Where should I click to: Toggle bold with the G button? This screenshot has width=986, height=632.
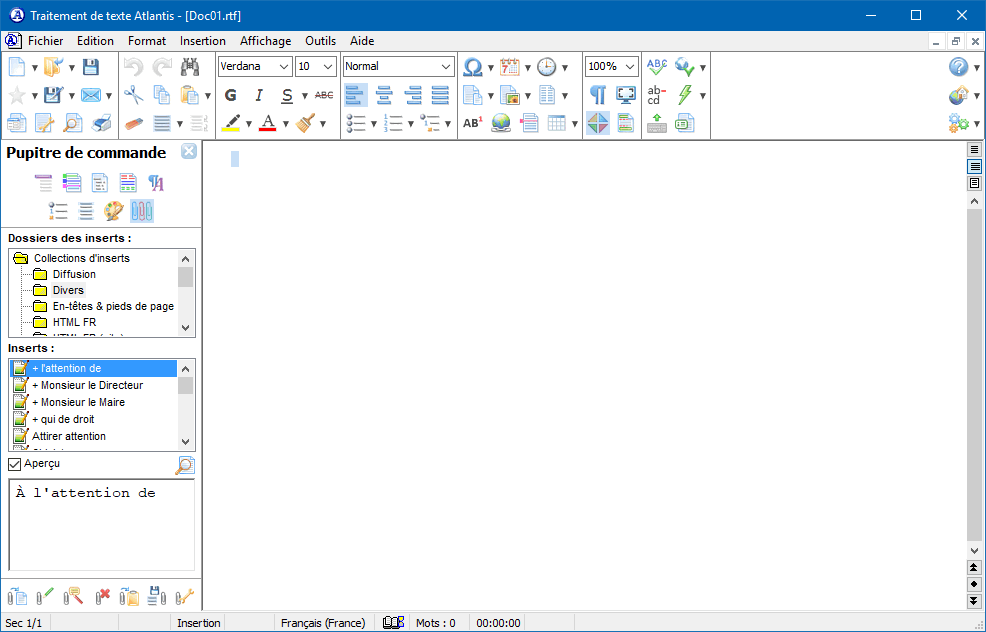pyautogui.click(x=231, y=95)
